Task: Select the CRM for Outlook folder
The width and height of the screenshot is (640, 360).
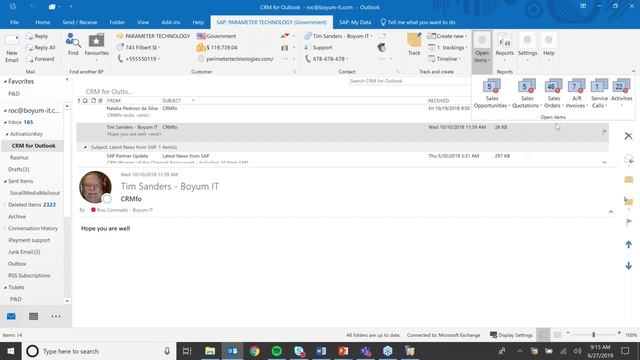Action: (x=33, y=146)
